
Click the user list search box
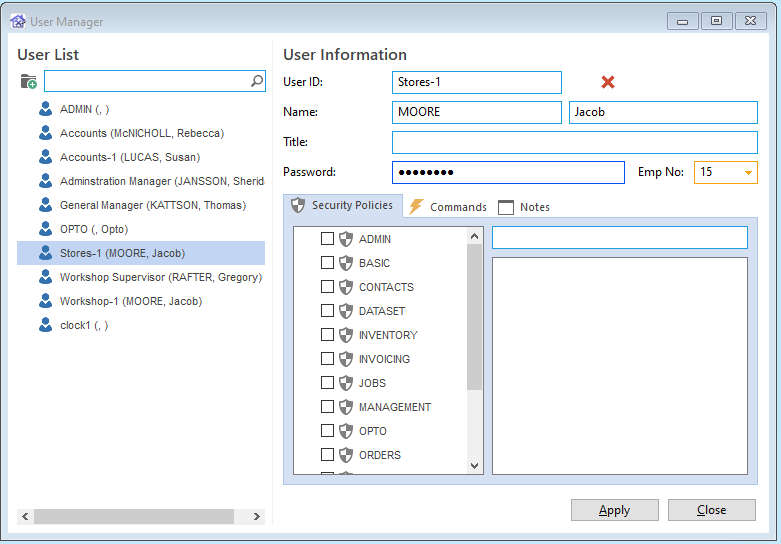point(154,81)
